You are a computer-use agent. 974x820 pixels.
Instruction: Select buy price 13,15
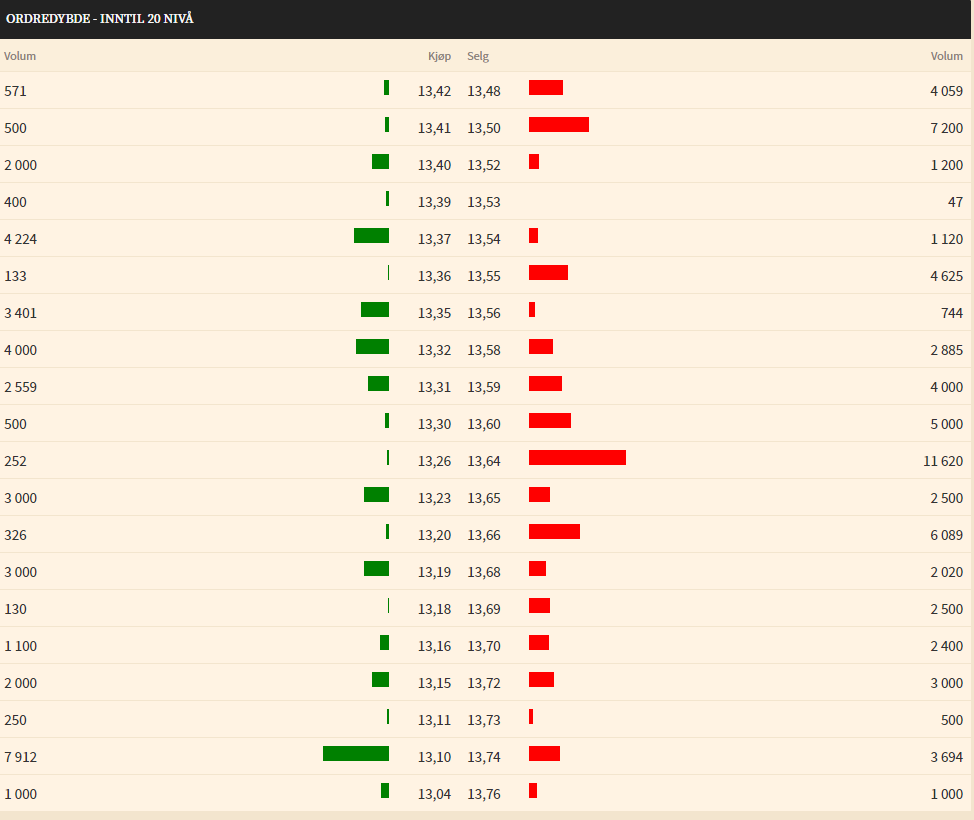coord(434,683)
